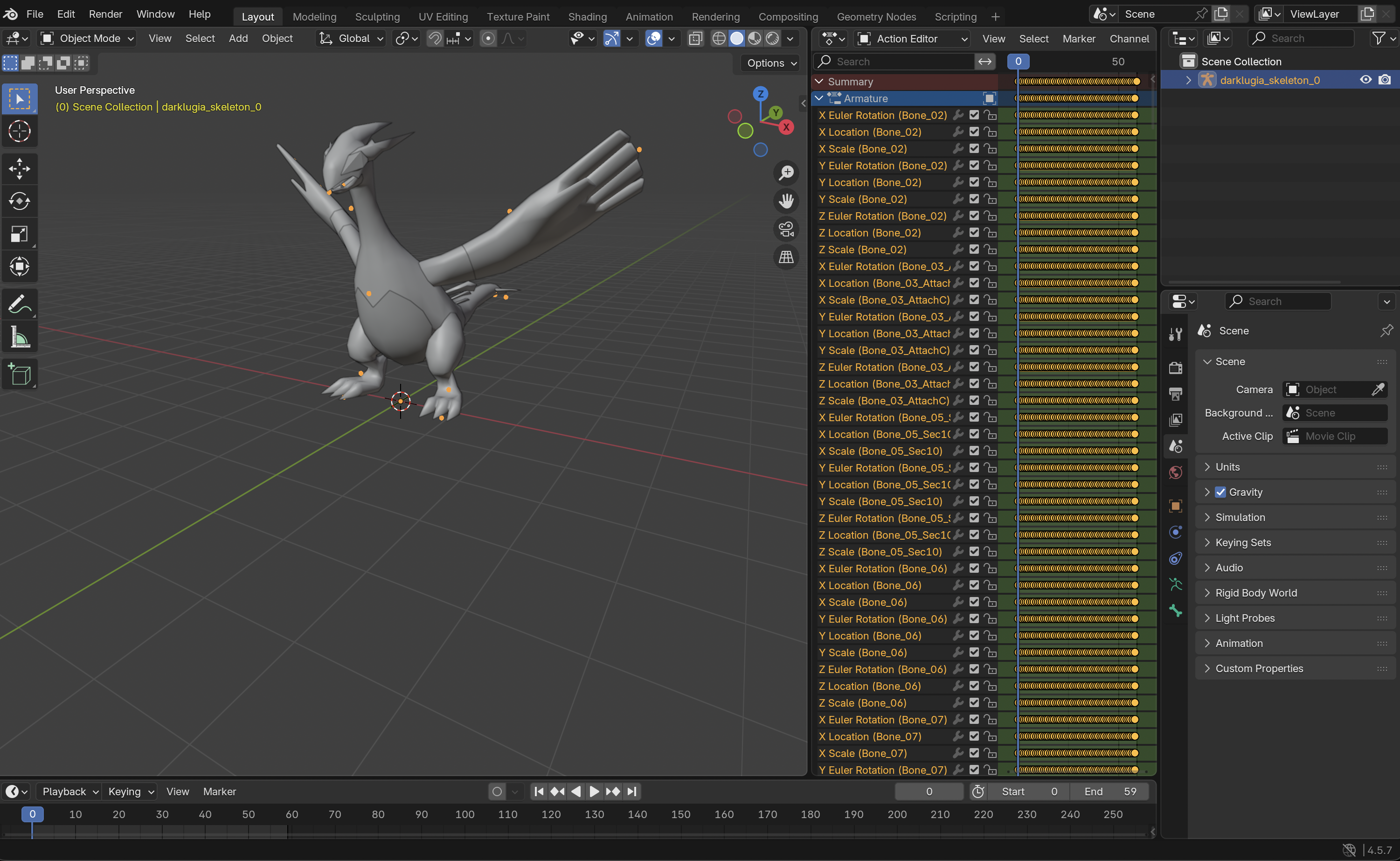Pin the Scene properties panel
The width and height of the screenshot is (1400, 861).
click(1386, 330)
